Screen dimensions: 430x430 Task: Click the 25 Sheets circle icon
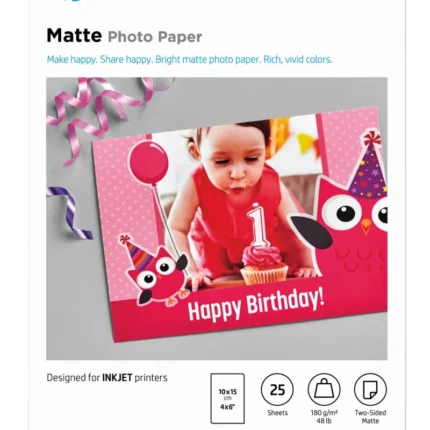(x=277, y=390)
